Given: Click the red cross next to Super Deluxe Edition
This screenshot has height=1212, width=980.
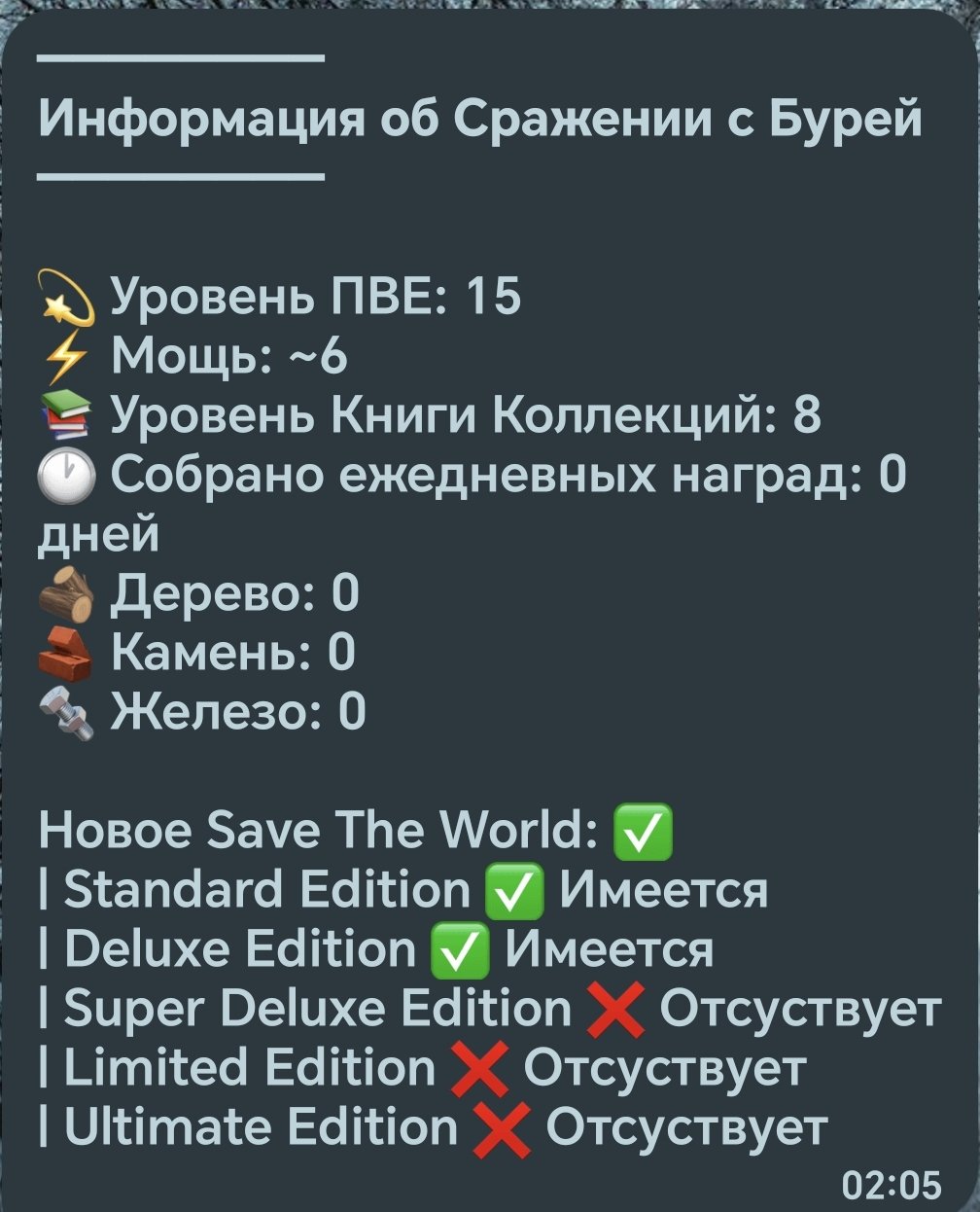Looking at the screenshot, I should point(616,1011).
